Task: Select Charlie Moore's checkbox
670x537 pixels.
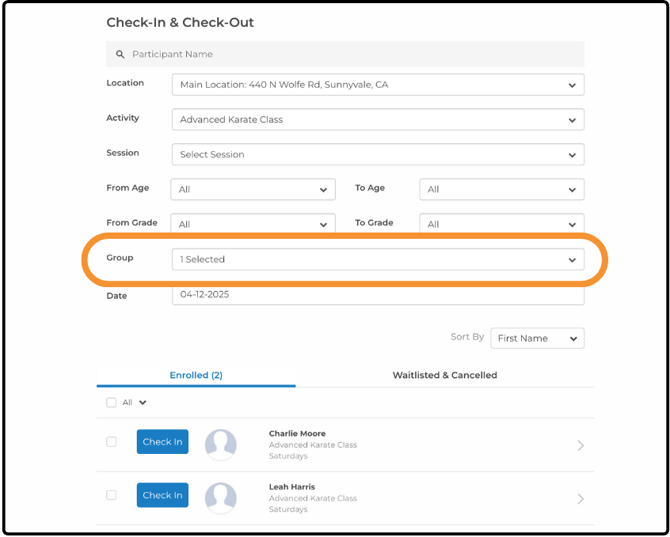Action: click(111, 442)
